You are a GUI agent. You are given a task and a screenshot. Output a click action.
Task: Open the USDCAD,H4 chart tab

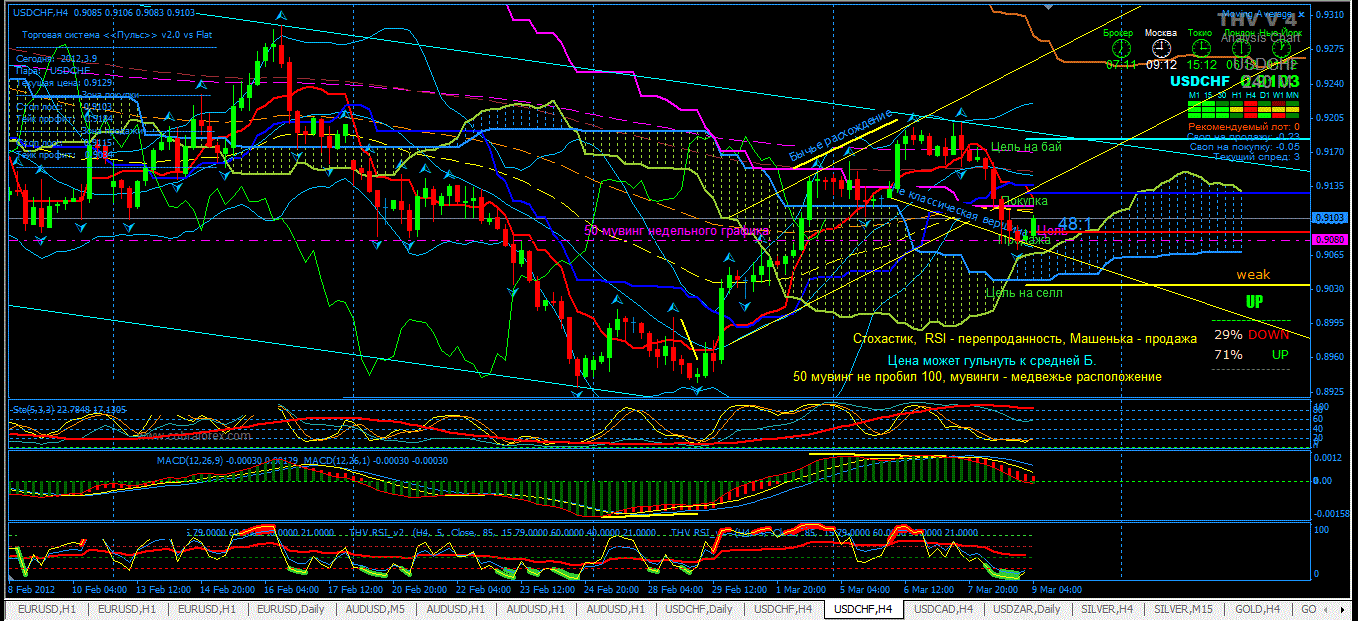[944, 608]
